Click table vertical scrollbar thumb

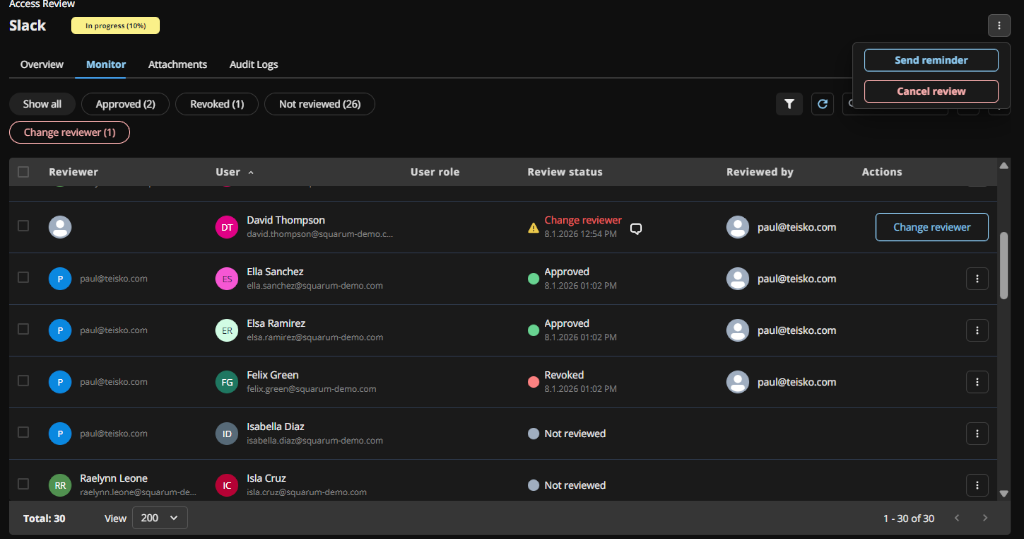[x=1004, y=266]
